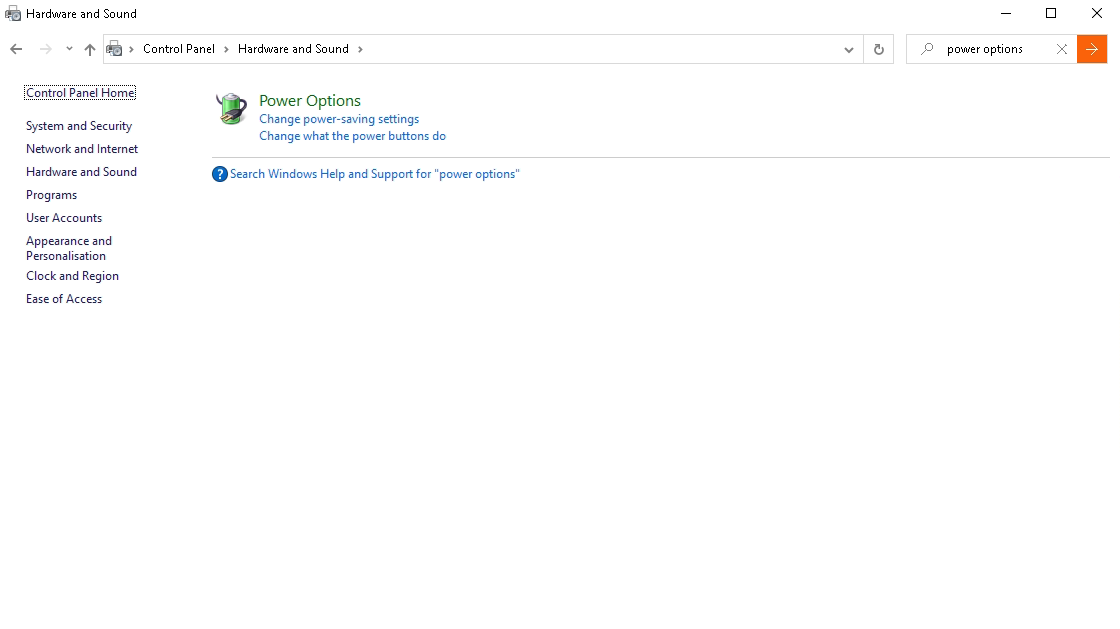Click the Back navigation arrow
The image size is (1120, 629).
(x=16, y=49)
